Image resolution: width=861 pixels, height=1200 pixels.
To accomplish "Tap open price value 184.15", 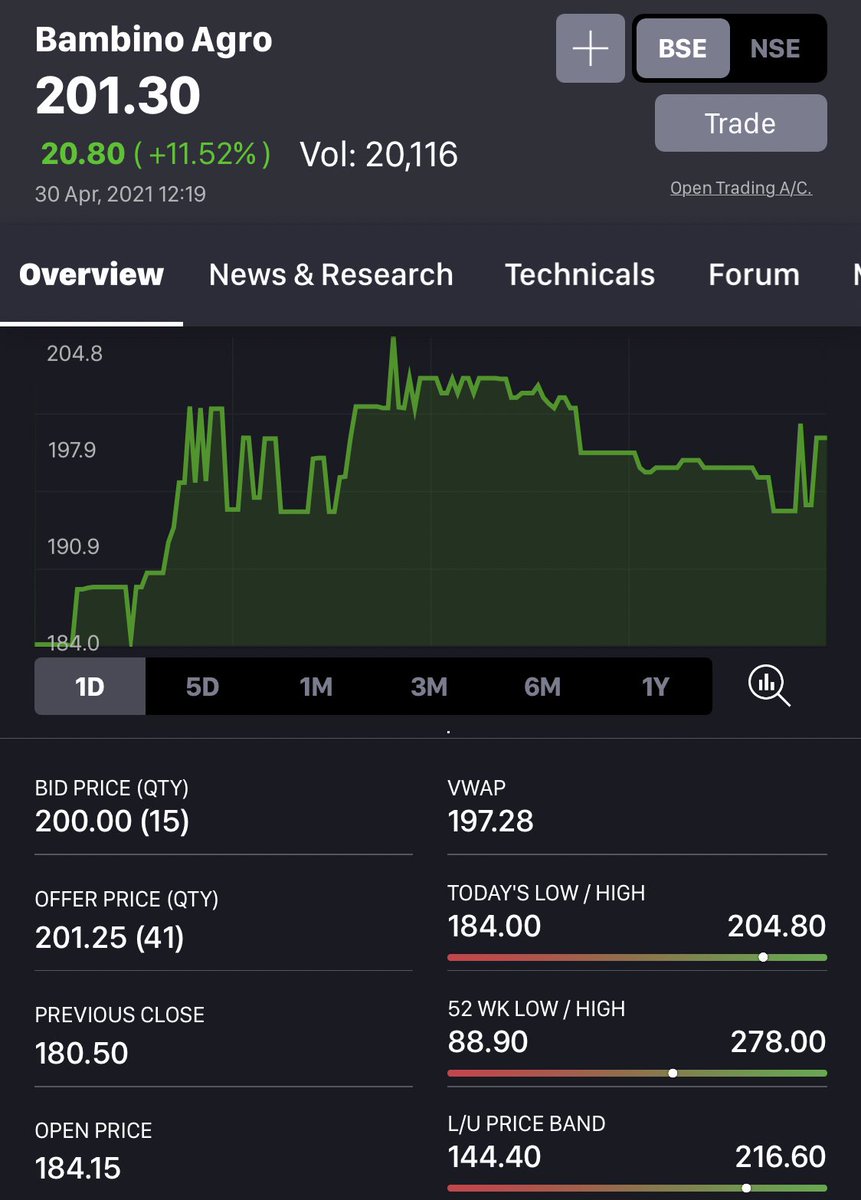I will point(78,1168).
